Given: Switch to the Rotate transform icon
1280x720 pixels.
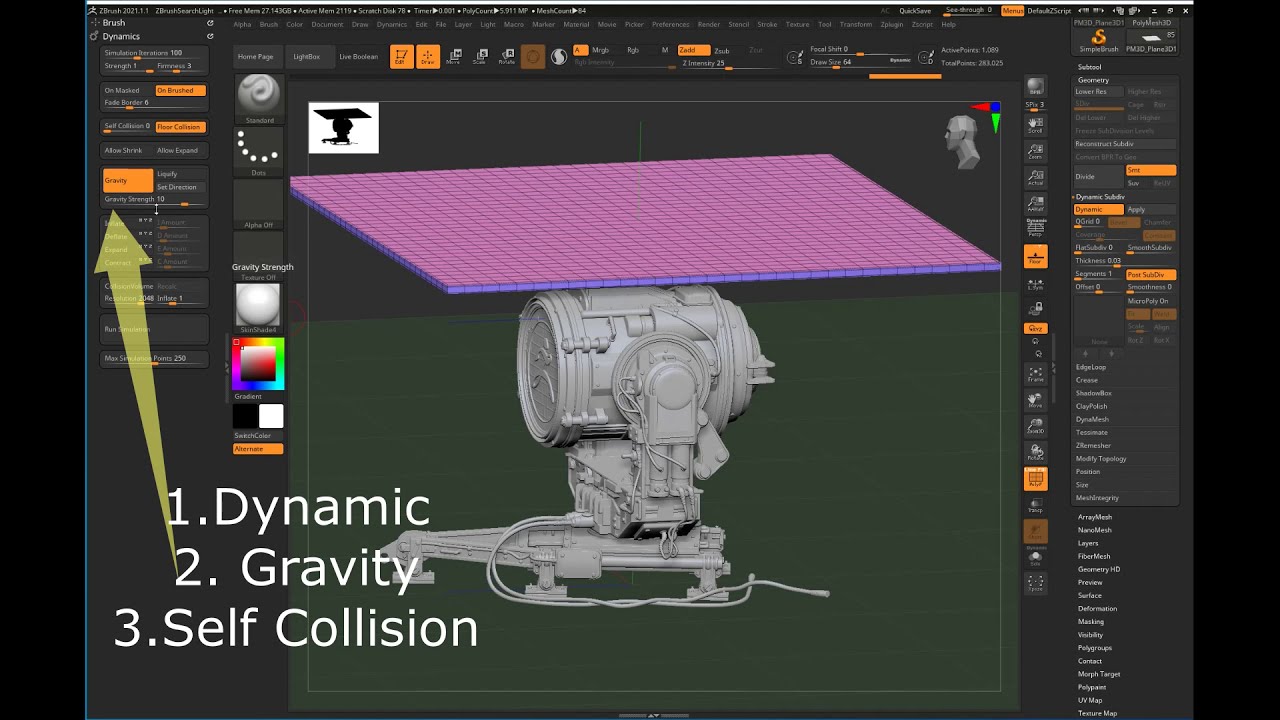Looking at the screenshot, I should 505,57.
